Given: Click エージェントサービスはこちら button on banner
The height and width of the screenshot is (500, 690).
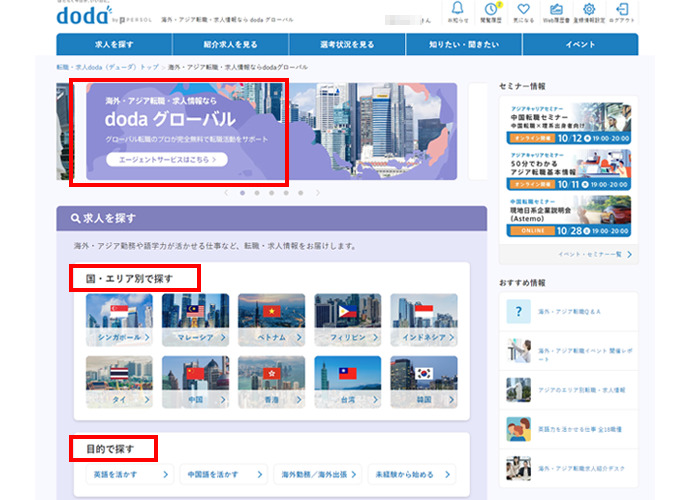Looking at the screenshot, I should coord(167,159).
